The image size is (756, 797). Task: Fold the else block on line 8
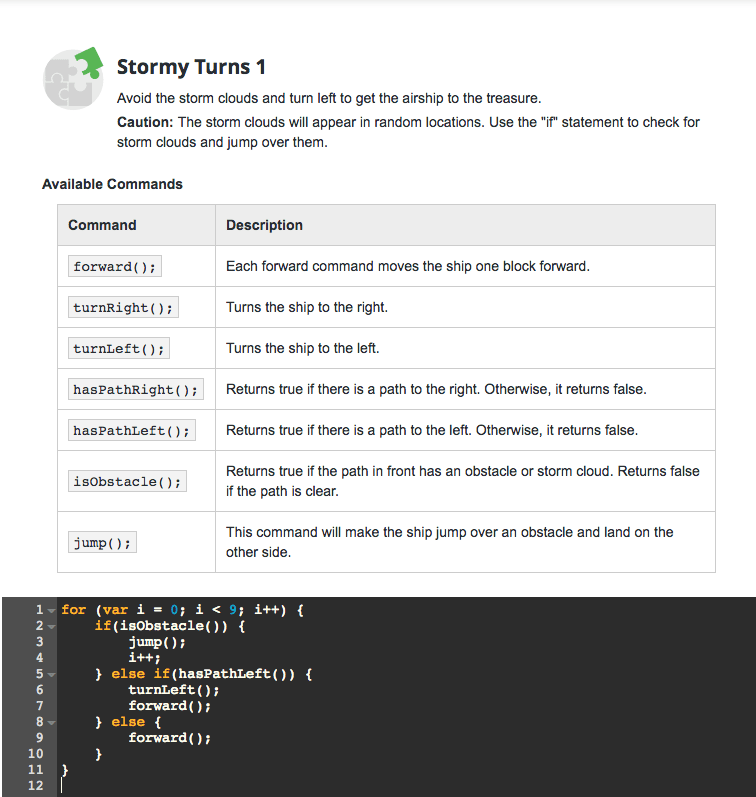pos(50,722)
